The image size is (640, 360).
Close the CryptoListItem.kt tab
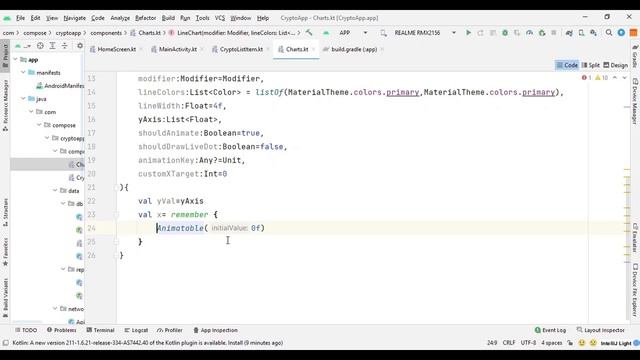tap(268, 49)
